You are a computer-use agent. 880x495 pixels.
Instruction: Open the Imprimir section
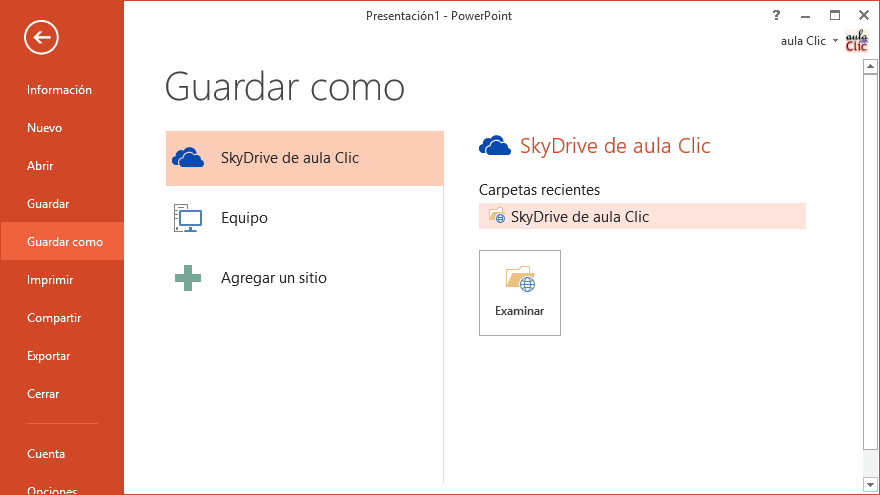[x=50, y=280]
